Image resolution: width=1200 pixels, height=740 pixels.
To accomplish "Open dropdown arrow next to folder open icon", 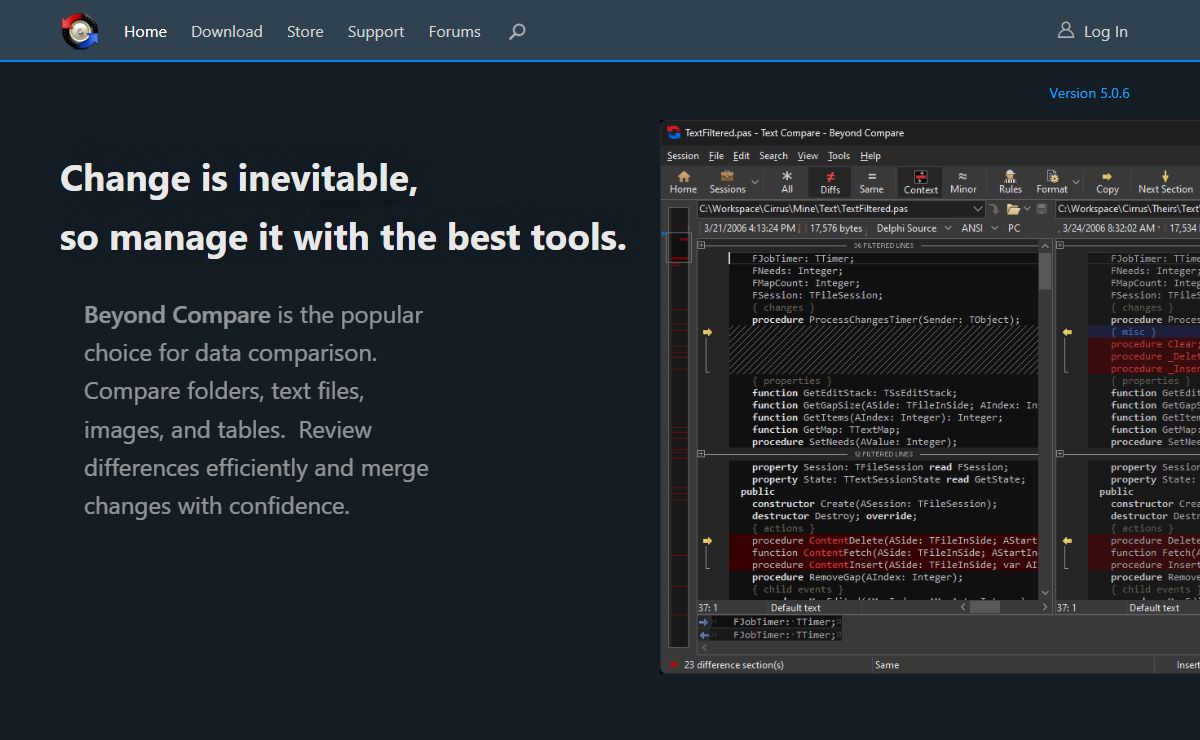I will click(1027, 209).
